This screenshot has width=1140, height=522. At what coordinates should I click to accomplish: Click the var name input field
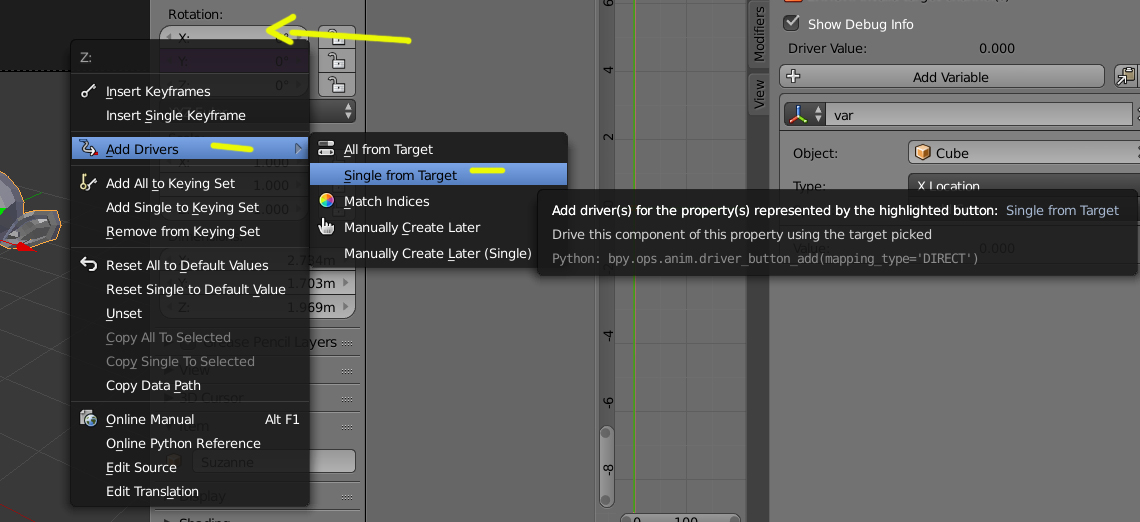pyautogui.click(x=980, y=115)
